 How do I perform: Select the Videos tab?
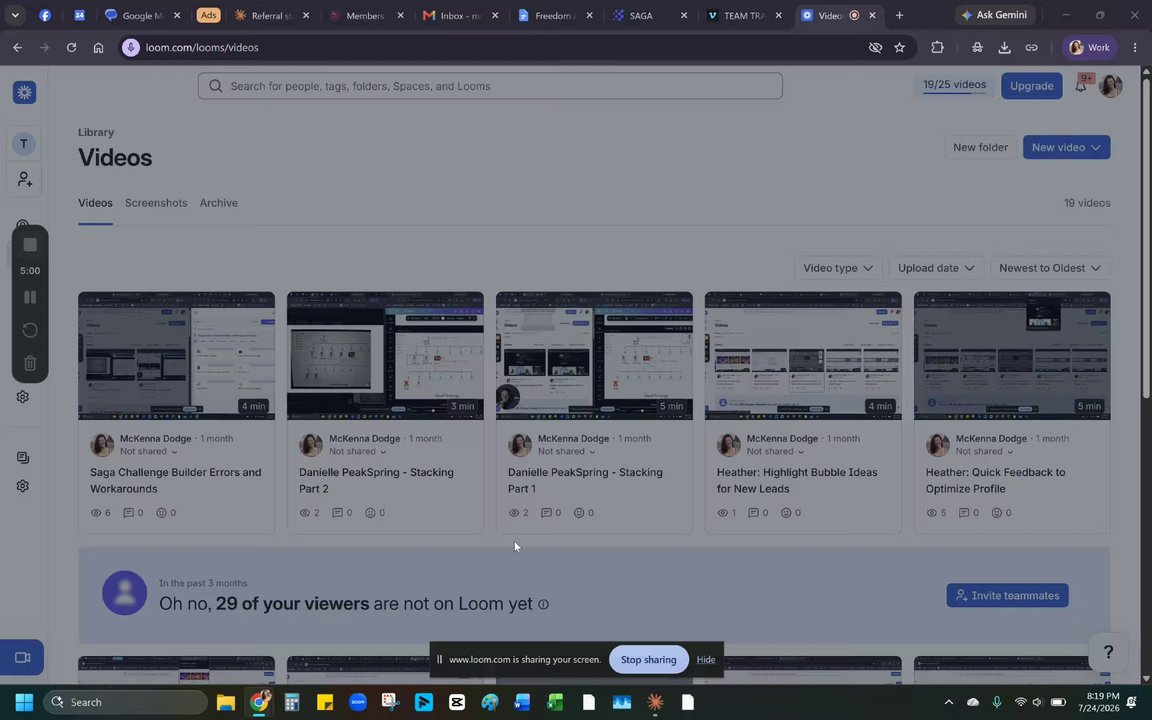click(96, 203)
